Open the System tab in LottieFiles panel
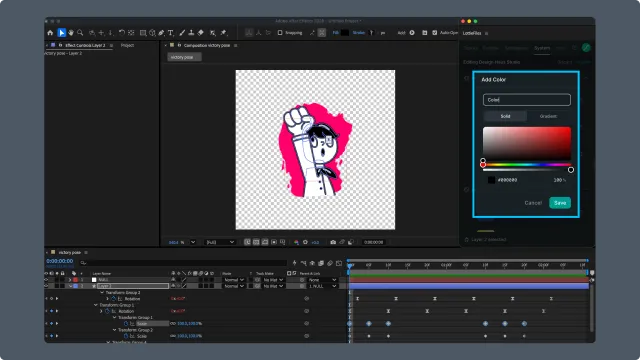The image size is (640, 360). pyautogui.click(x=542, y=48)
